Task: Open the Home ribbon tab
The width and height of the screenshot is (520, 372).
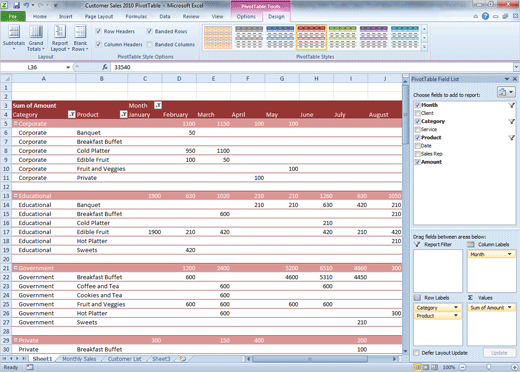Action: pyautogui.click(x=40, y=16)
